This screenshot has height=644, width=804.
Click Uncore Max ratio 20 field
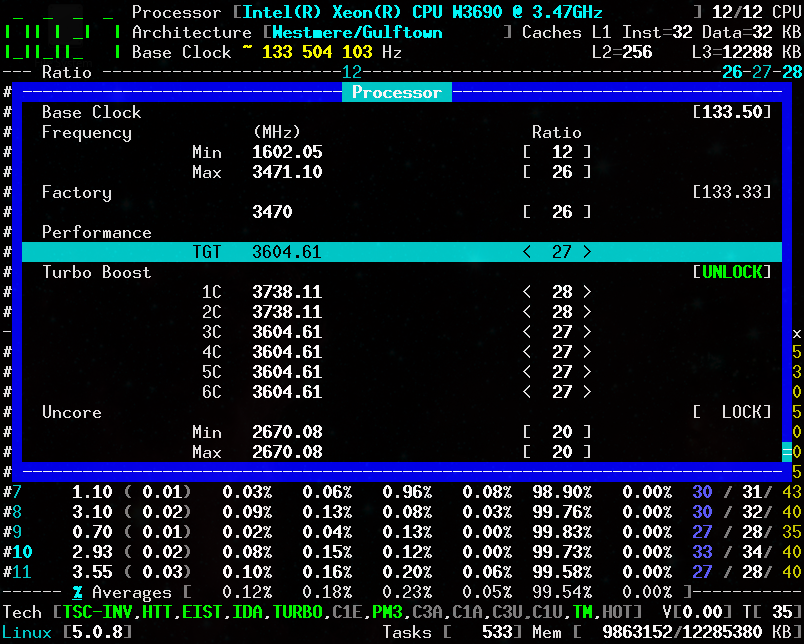click(x=557, y=452)
